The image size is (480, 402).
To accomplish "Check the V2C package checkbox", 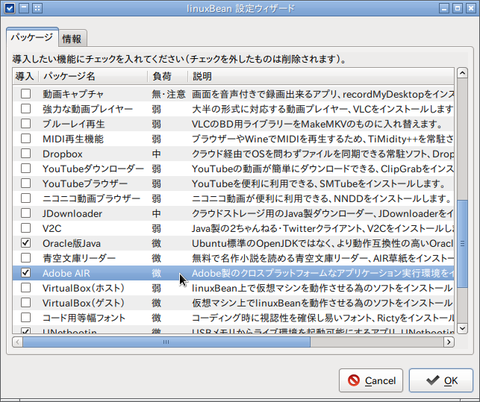I will [26, 228].
